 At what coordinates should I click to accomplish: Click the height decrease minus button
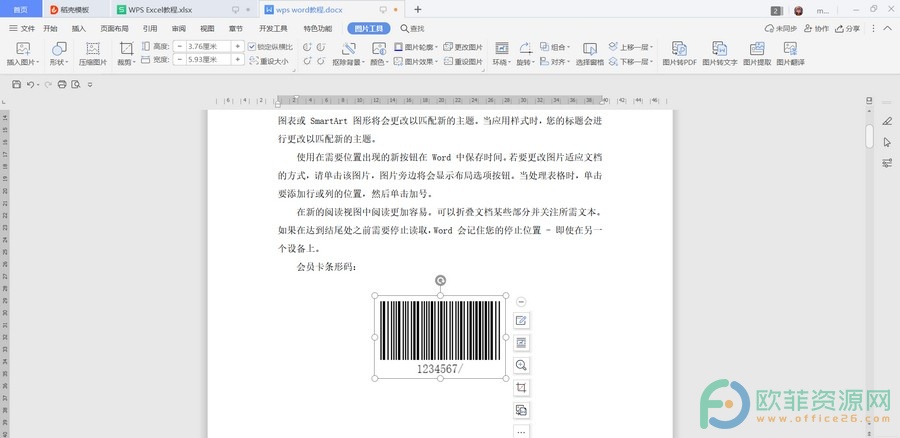(180, 46)
